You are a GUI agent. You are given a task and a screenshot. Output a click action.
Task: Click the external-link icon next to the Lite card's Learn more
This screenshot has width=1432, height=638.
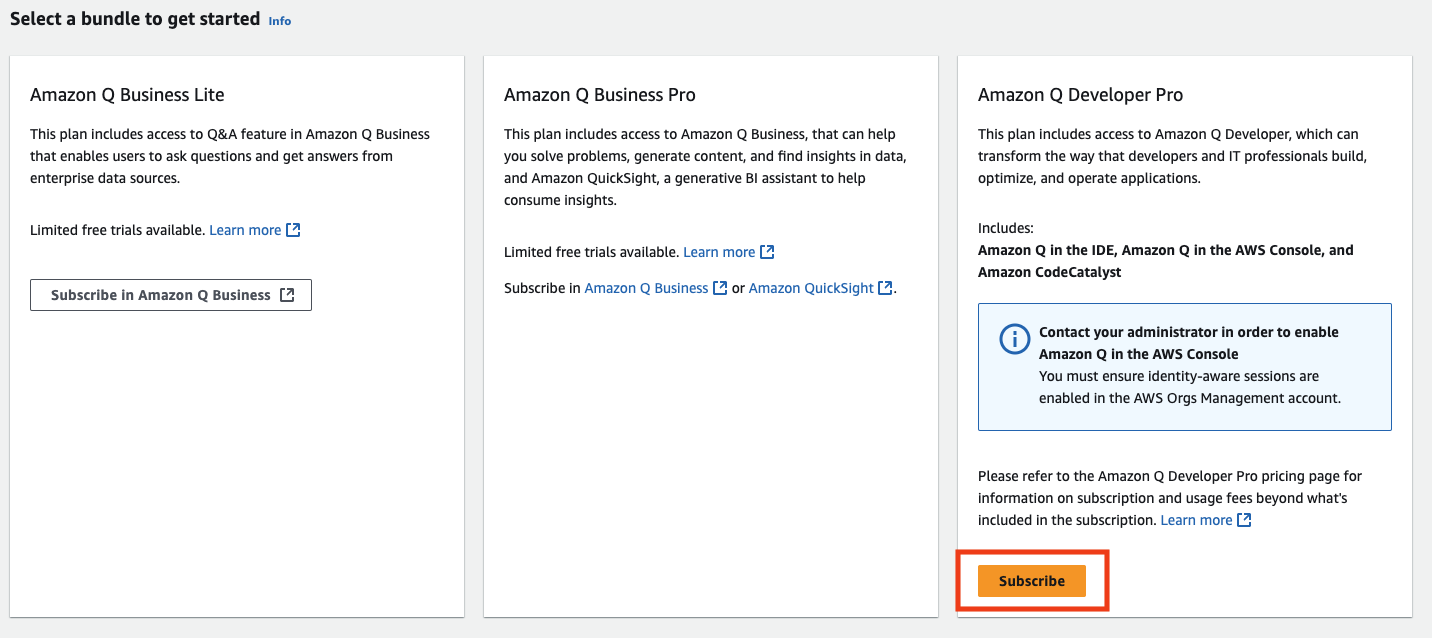click(x=292, y=229)
